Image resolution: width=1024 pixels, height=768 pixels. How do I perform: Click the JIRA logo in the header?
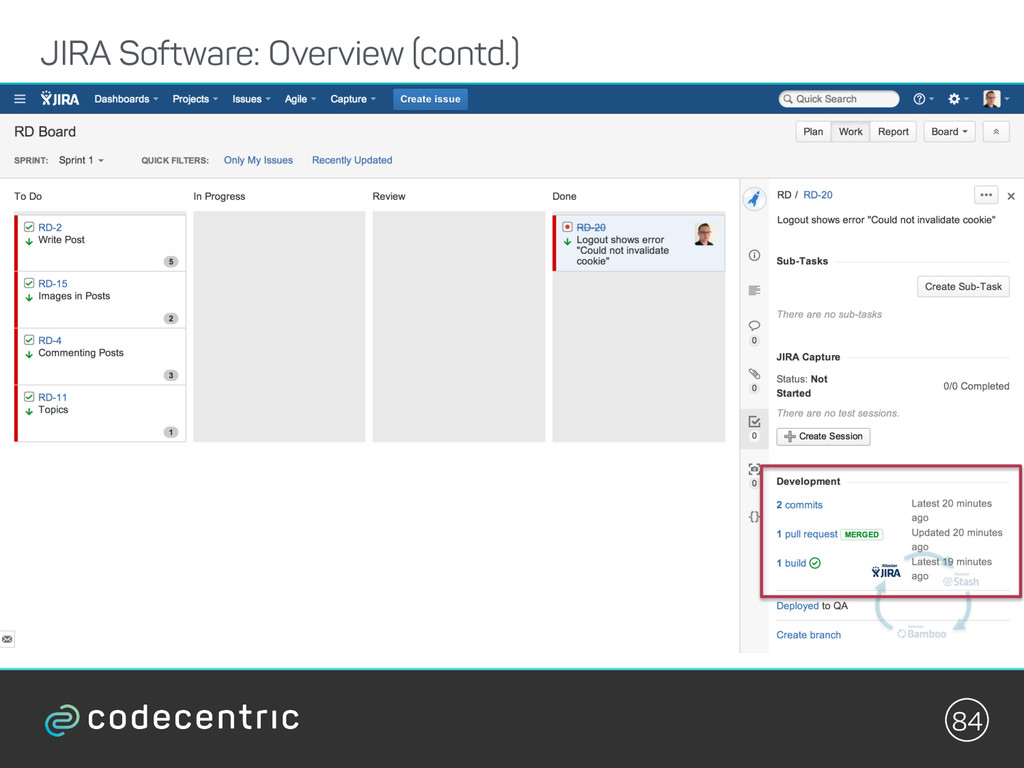click(60, 99)
